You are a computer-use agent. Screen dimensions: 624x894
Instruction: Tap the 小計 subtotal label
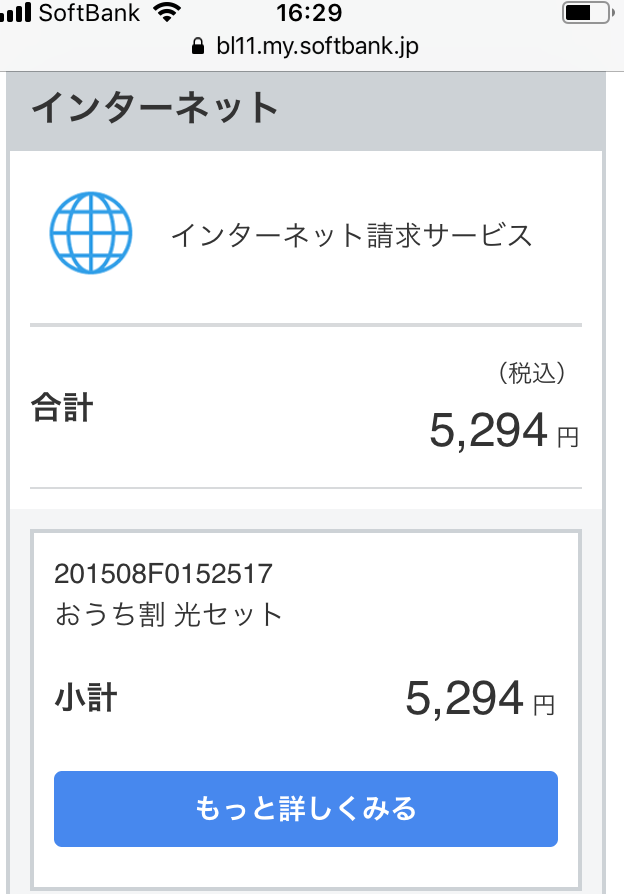point(86,698)
